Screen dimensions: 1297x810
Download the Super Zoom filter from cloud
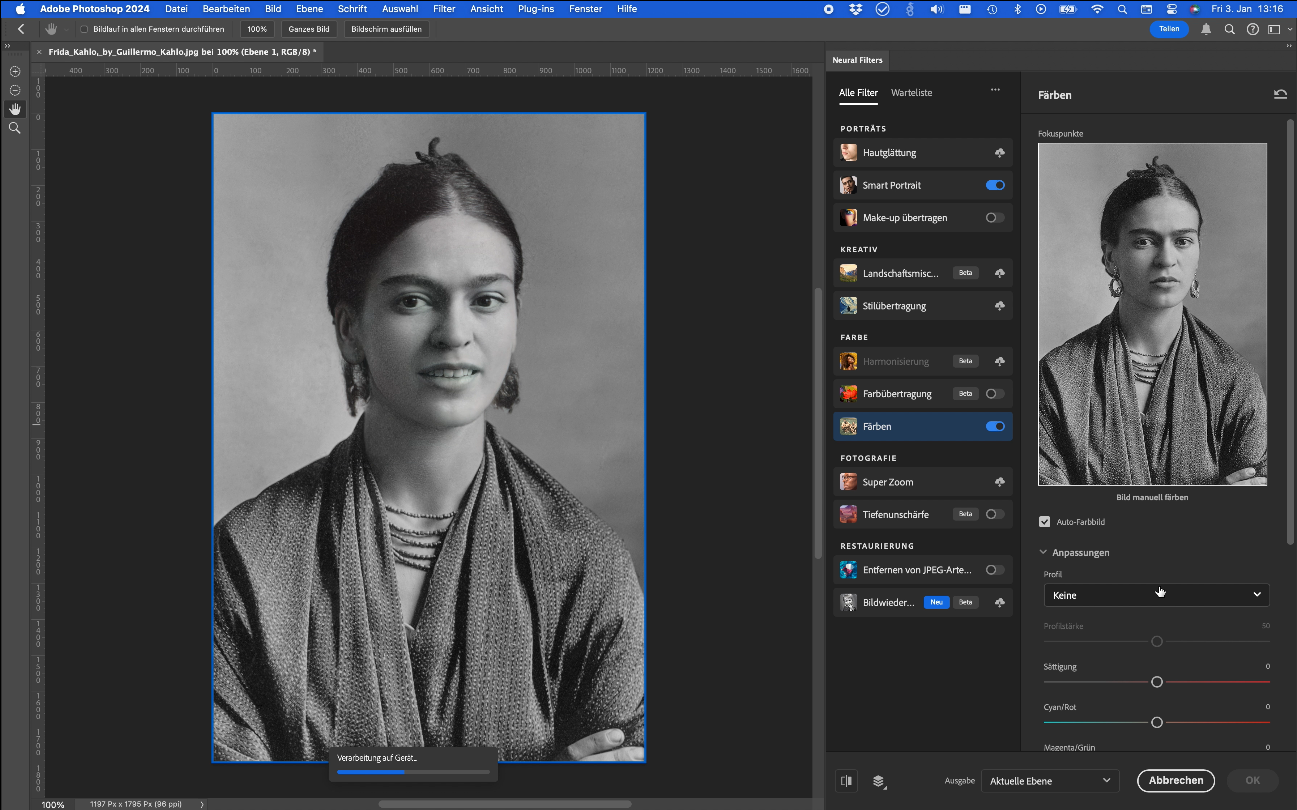[x=998, y=482]
